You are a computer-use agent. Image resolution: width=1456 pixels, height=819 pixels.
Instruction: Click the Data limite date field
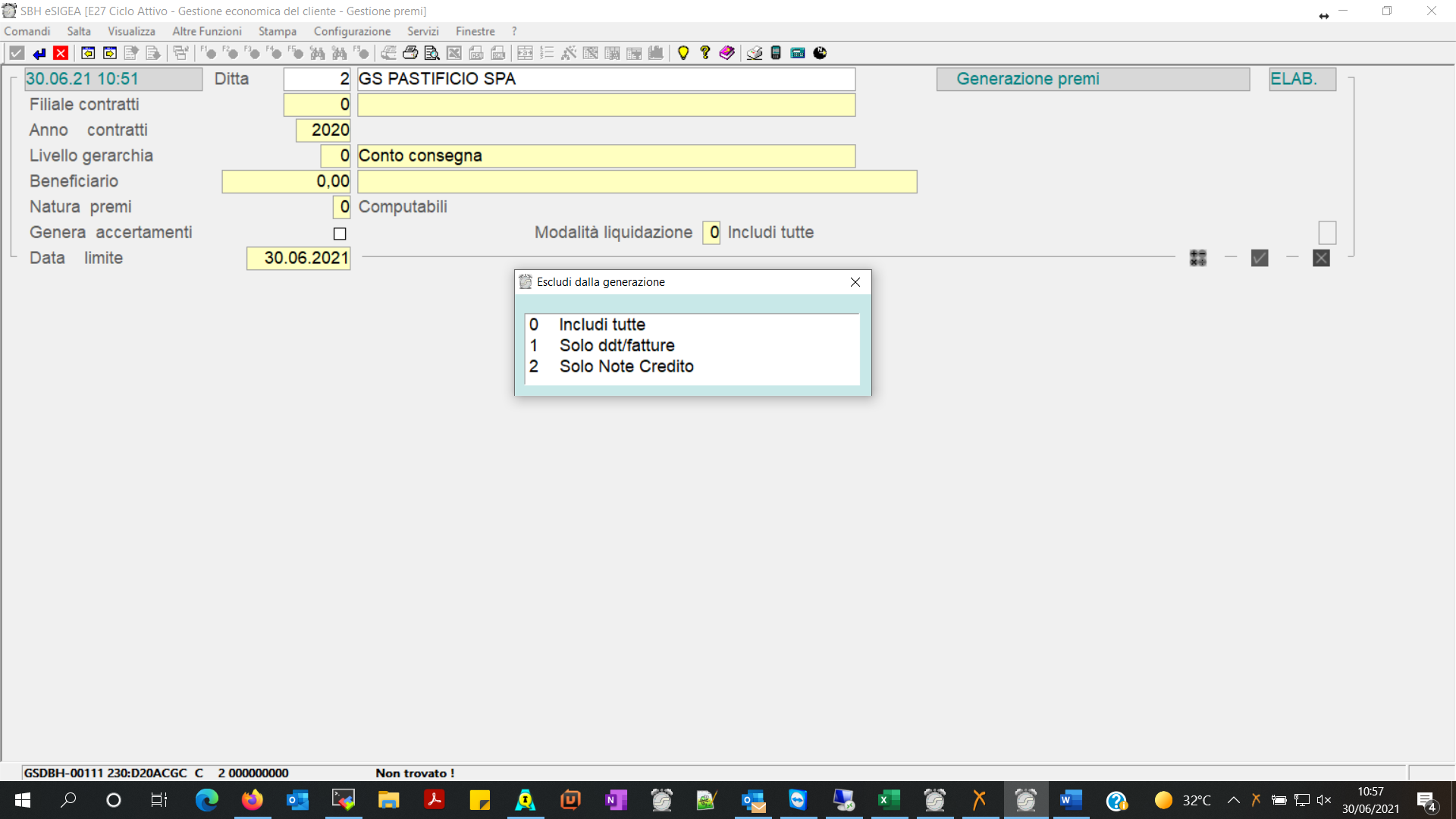(299, 259)
